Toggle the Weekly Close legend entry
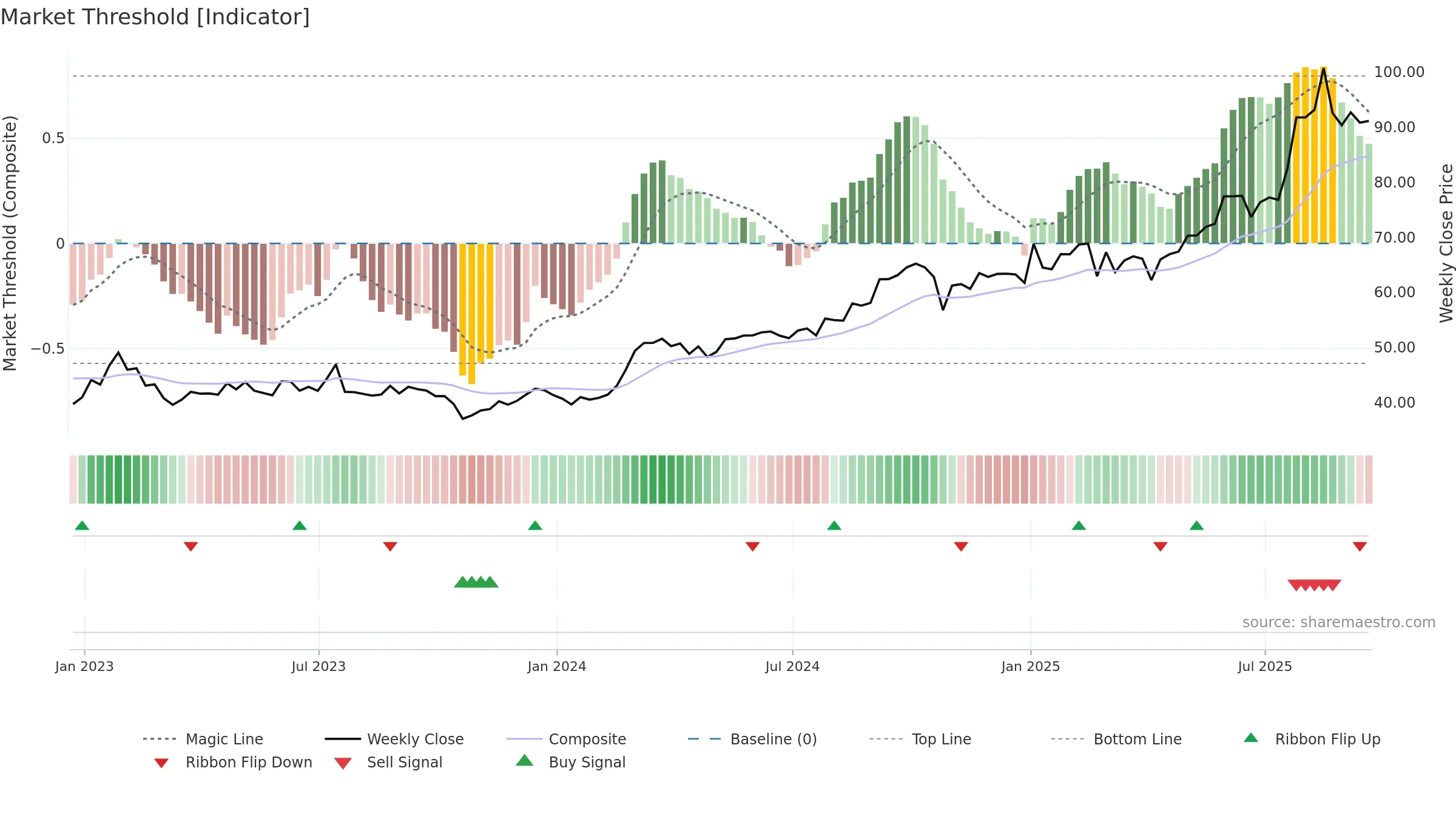The image size is (1456, 819). 394,739
